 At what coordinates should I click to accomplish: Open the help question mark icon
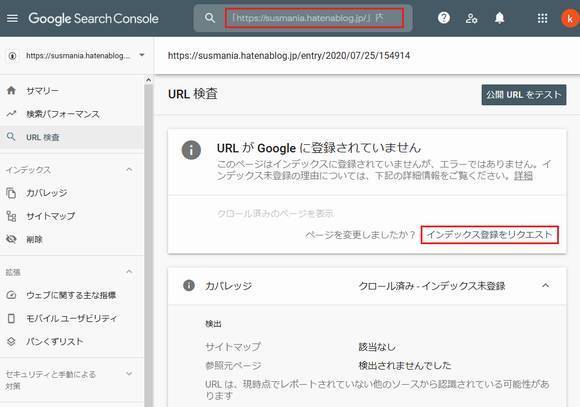pos(444,18)
